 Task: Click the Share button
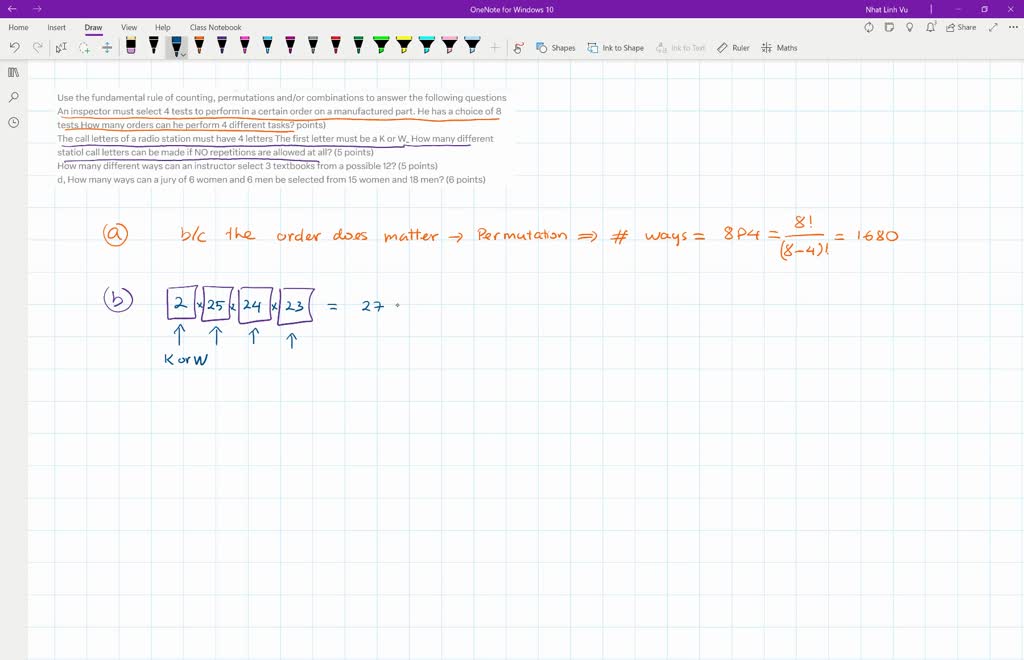961,27
